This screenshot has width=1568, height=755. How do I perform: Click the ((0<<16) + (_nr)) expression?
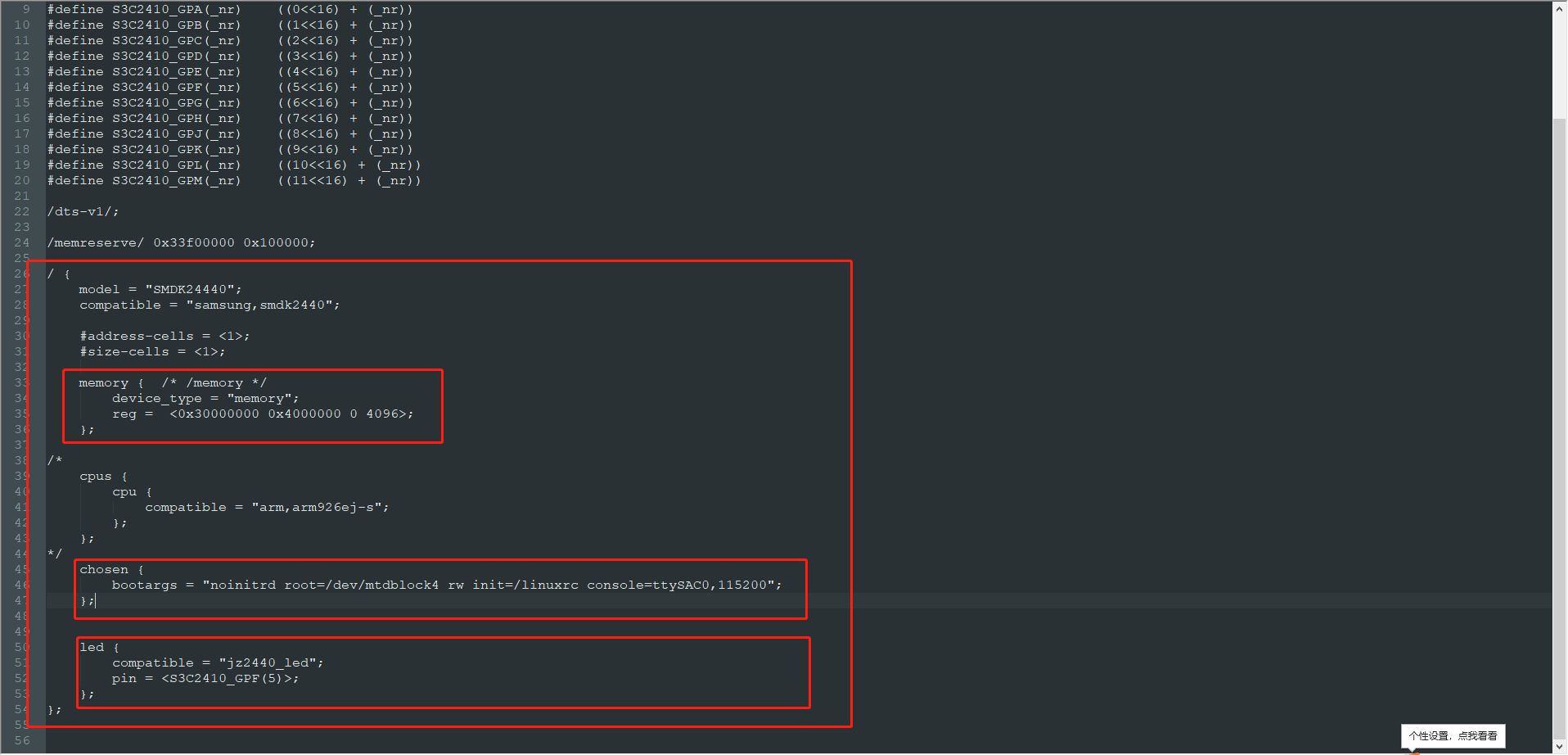pyautogui.click(x=345, y=10)
